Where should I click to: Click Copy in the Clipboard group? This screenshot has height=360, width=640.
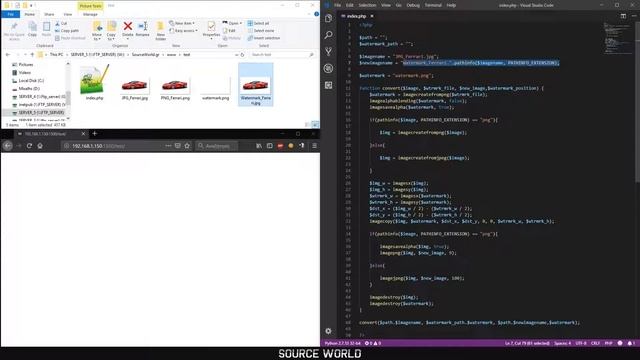tap(32, 29)
